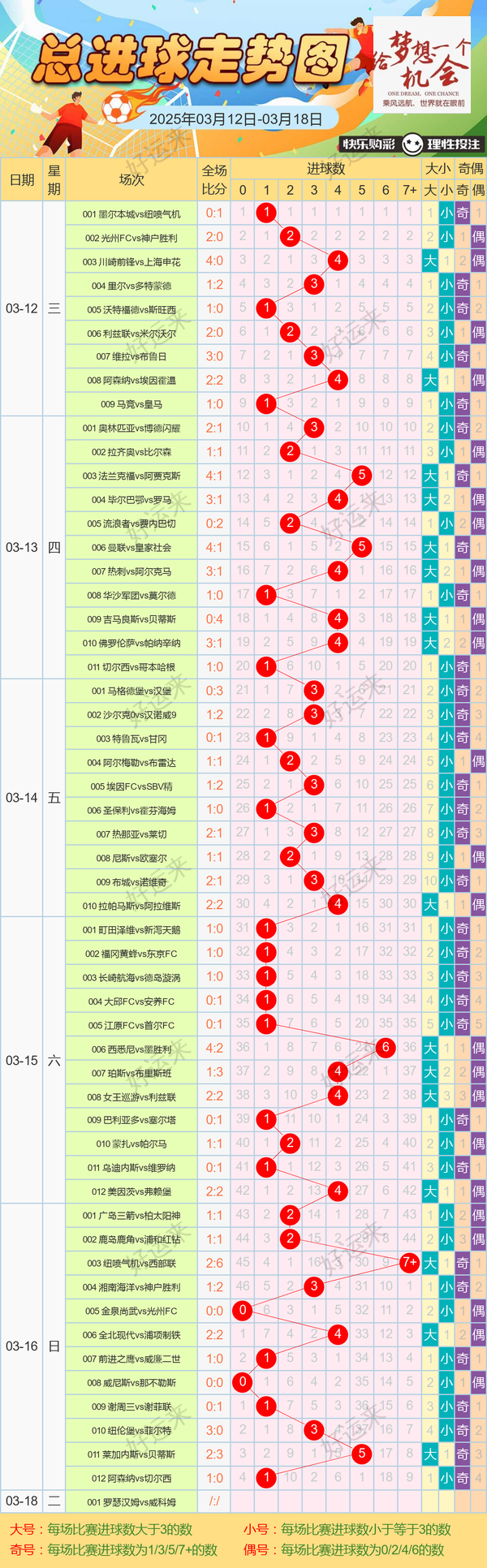Viewport: 487px width, 1568px height.
Task: Select match 006 西悉尼vs墨胜利
Action: tap(131, 1049)
